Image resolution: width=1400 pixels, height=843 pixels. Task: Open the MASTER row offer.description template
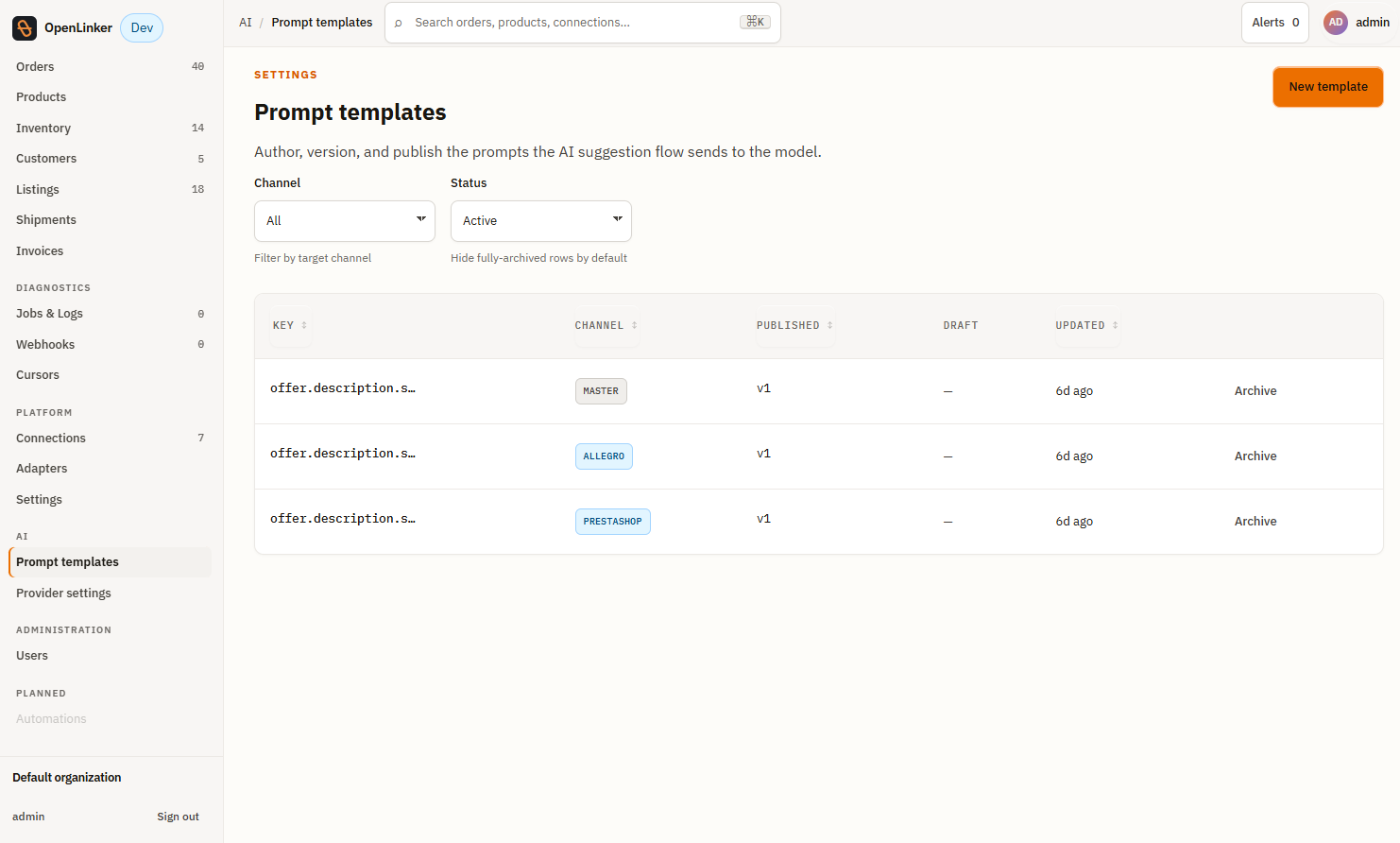343,388
